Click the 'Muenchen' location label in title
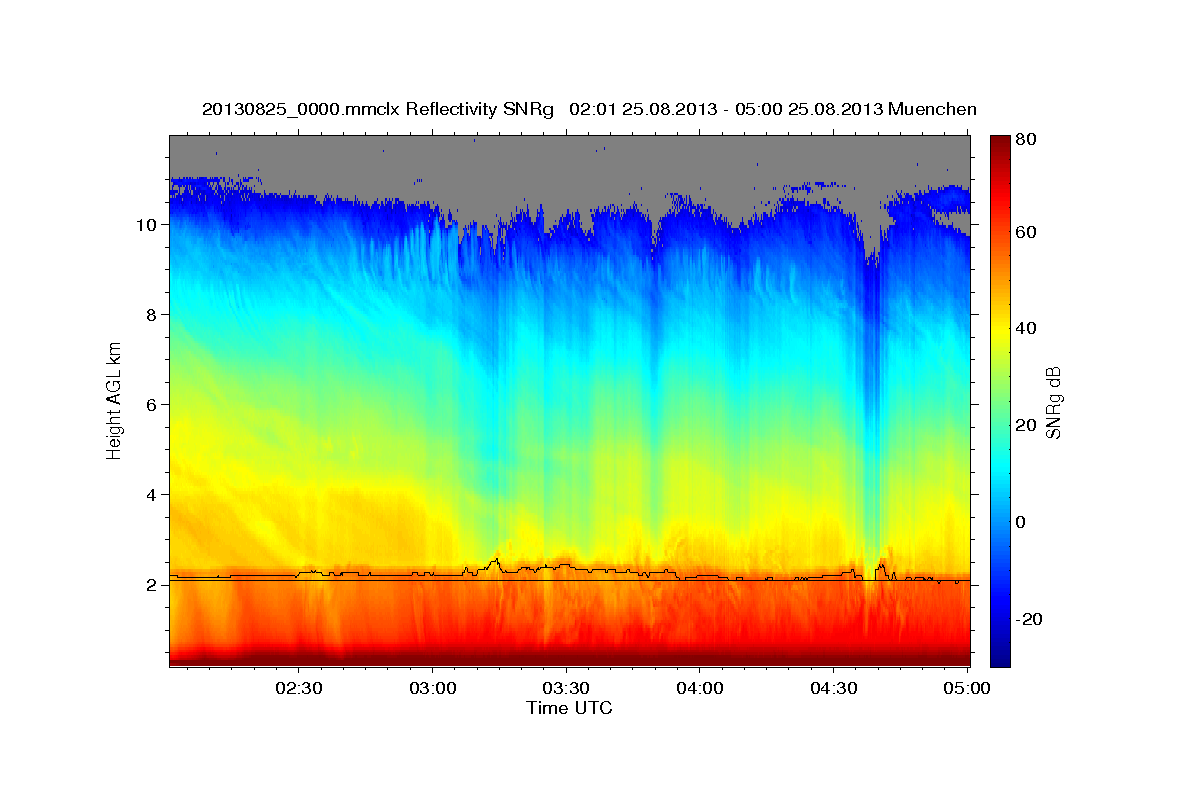The height and width of the screenshot is (800, 1200). coord(932,109)
